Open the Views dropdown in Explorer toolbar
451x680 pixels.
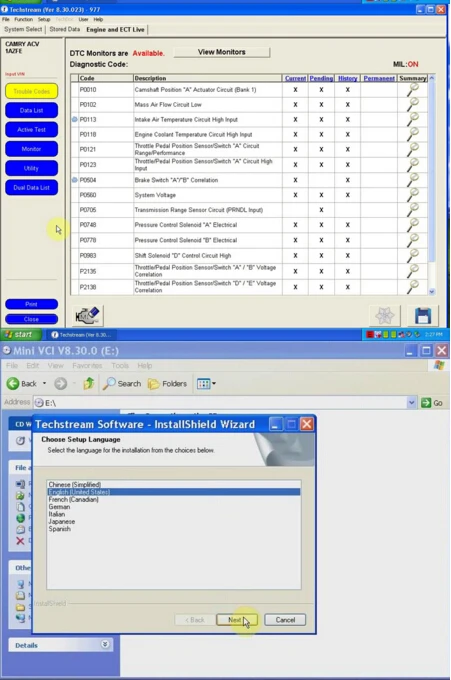tap(206, 383)
